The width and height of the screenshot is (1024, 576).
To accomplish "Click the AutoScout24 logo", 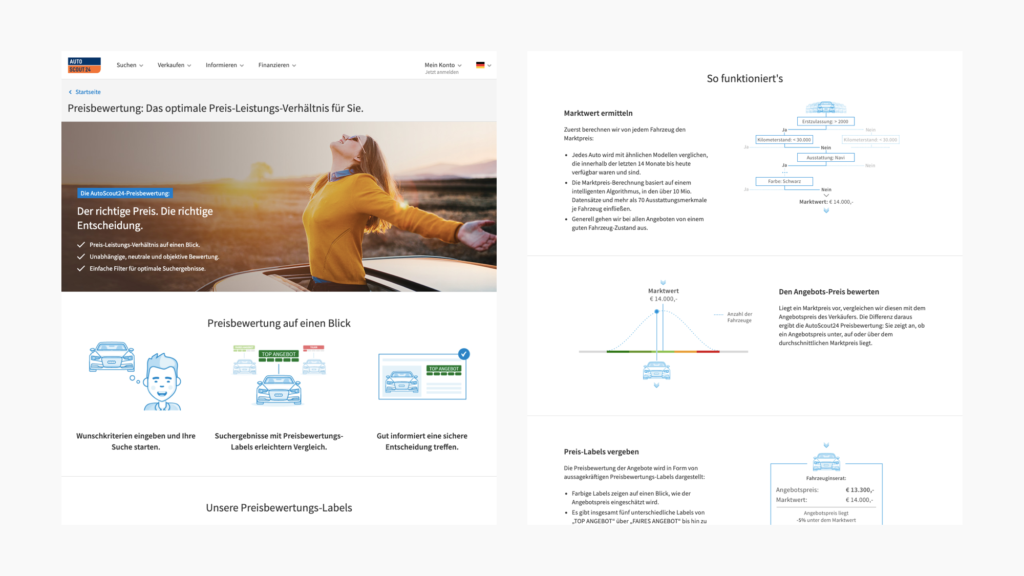I will (84, 65).
